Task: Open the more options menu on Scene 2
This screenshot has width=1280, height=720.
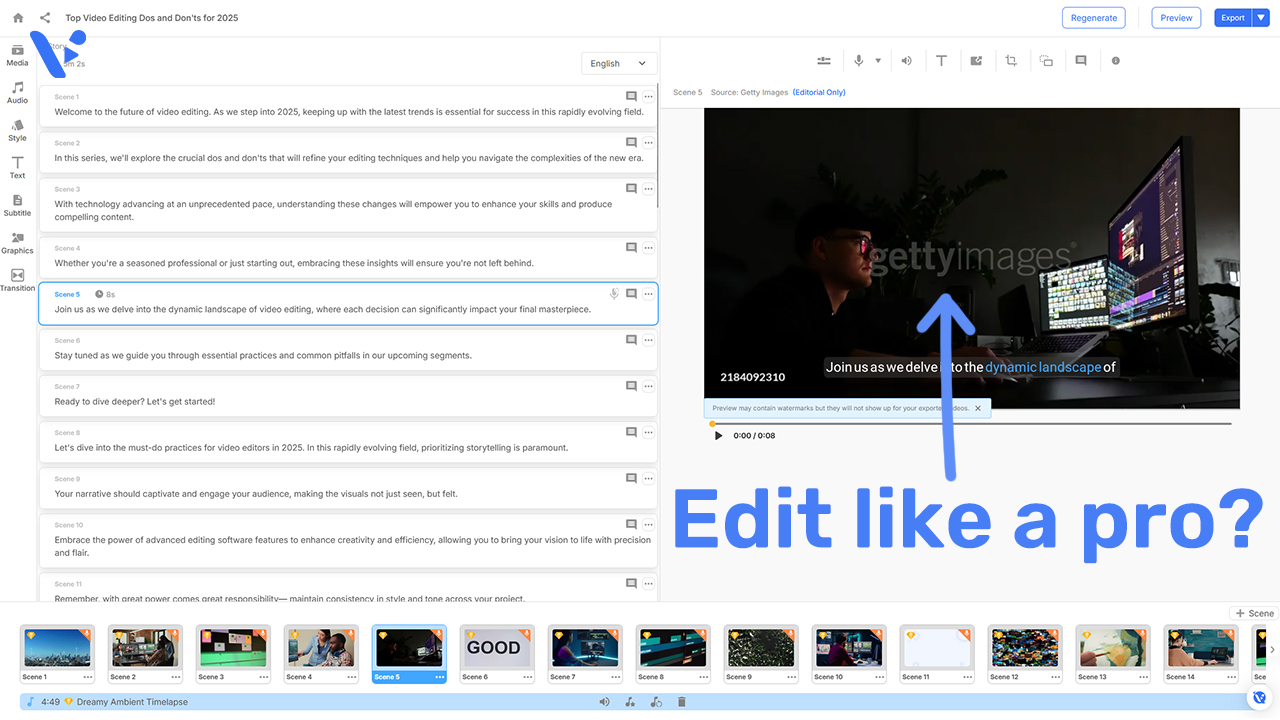Action: 649,142
